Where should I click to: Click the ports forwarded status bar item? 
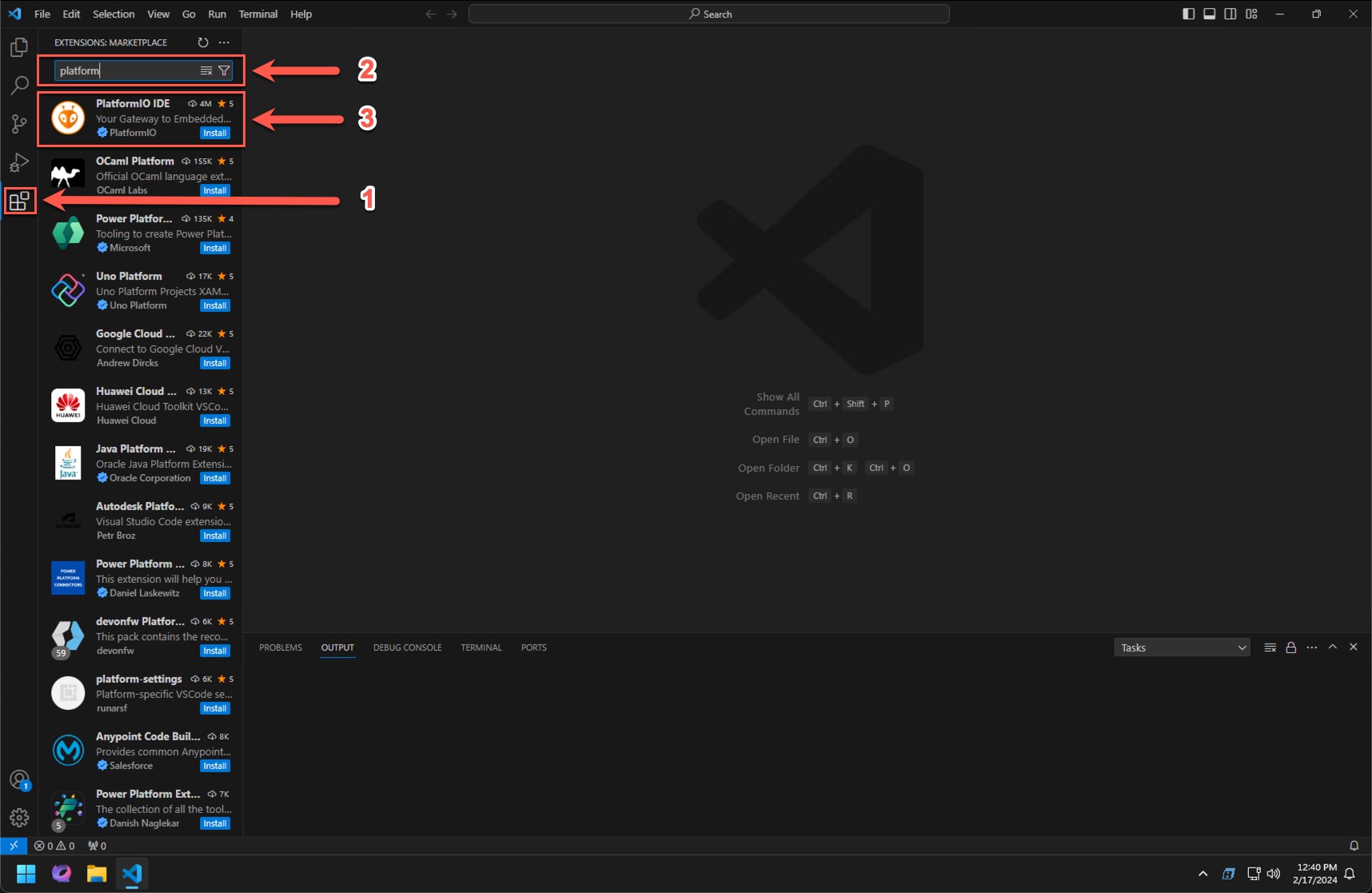tap(97, 845)
